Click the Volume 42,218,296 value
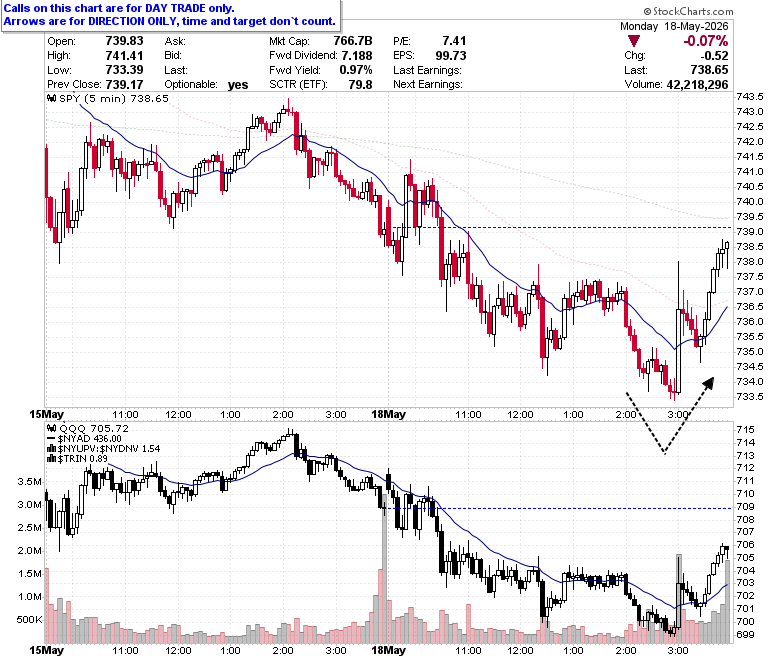Image resolution: width=780 pixels, height=659 pixels. 697,85
